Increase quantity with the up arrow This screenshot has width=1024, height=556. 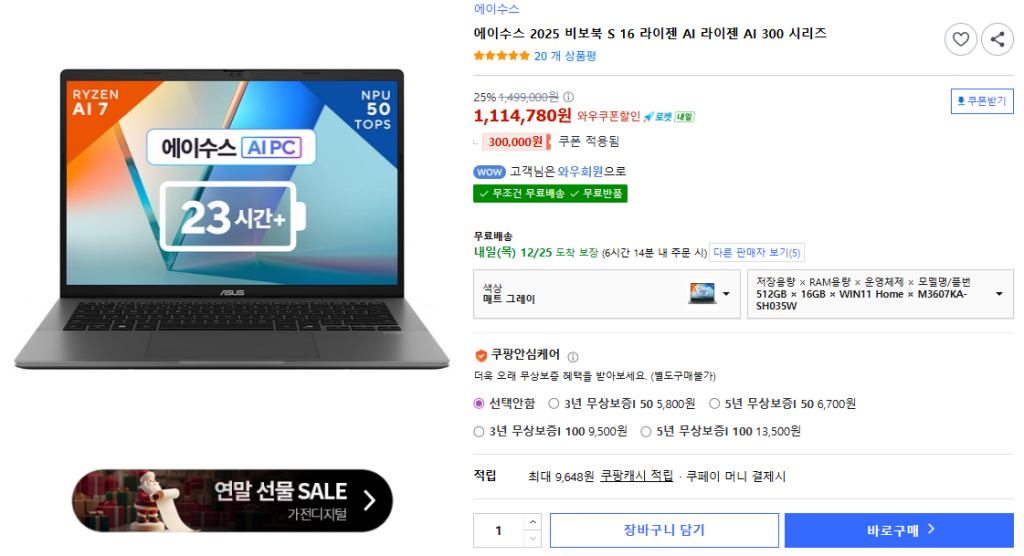533,522
